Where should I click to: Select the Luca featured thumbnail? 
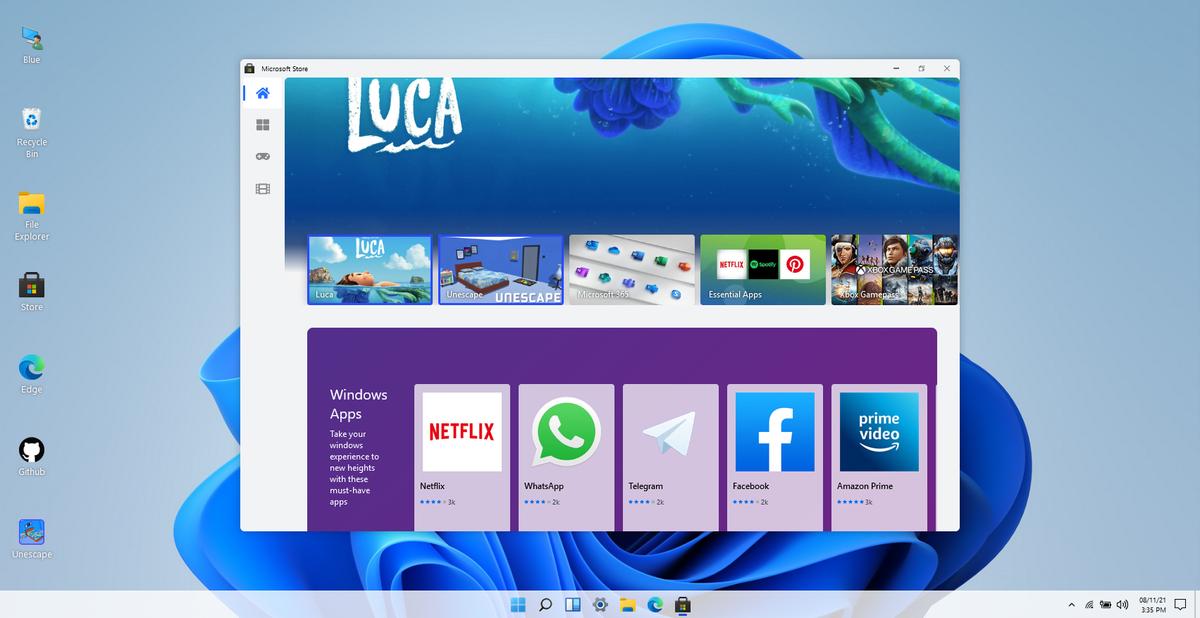(369, 269)
